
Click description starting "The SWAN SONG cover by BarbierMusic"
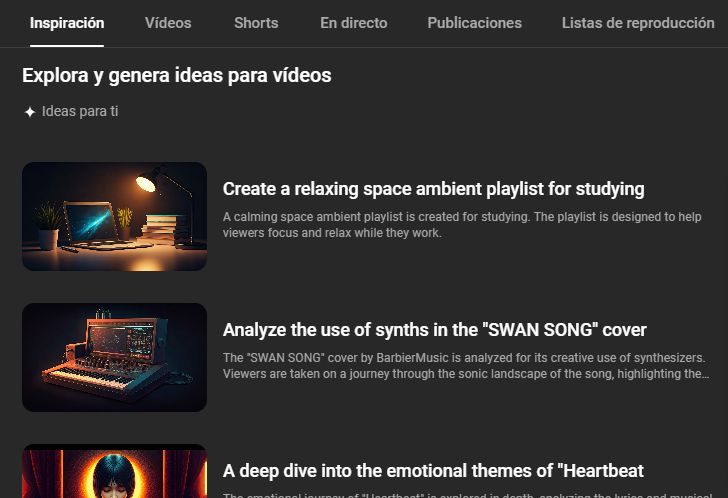(466, 366)
